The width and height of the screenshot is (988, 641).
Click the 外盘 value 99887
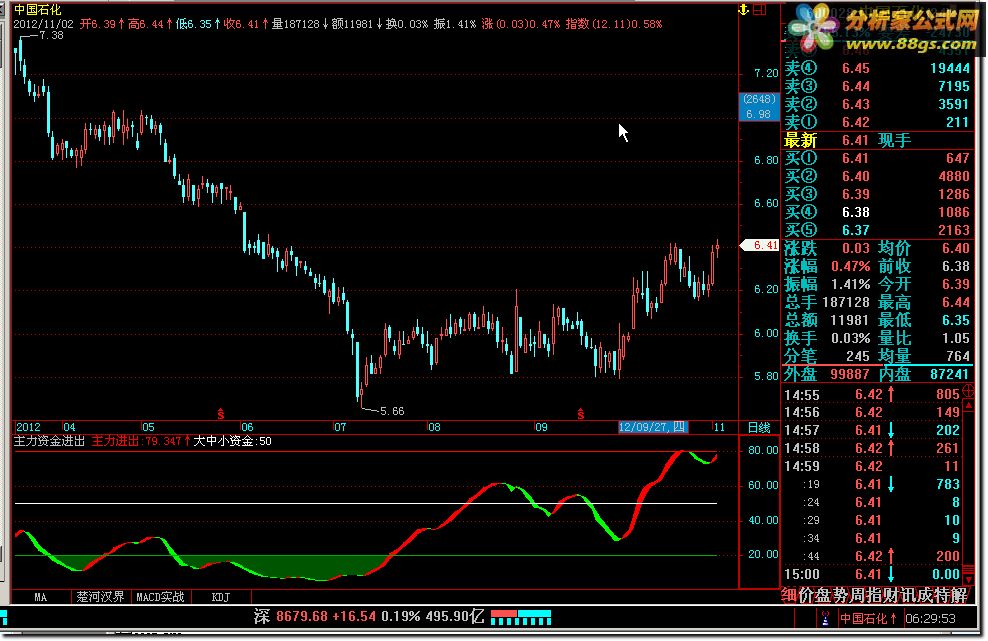coord(850,374)
